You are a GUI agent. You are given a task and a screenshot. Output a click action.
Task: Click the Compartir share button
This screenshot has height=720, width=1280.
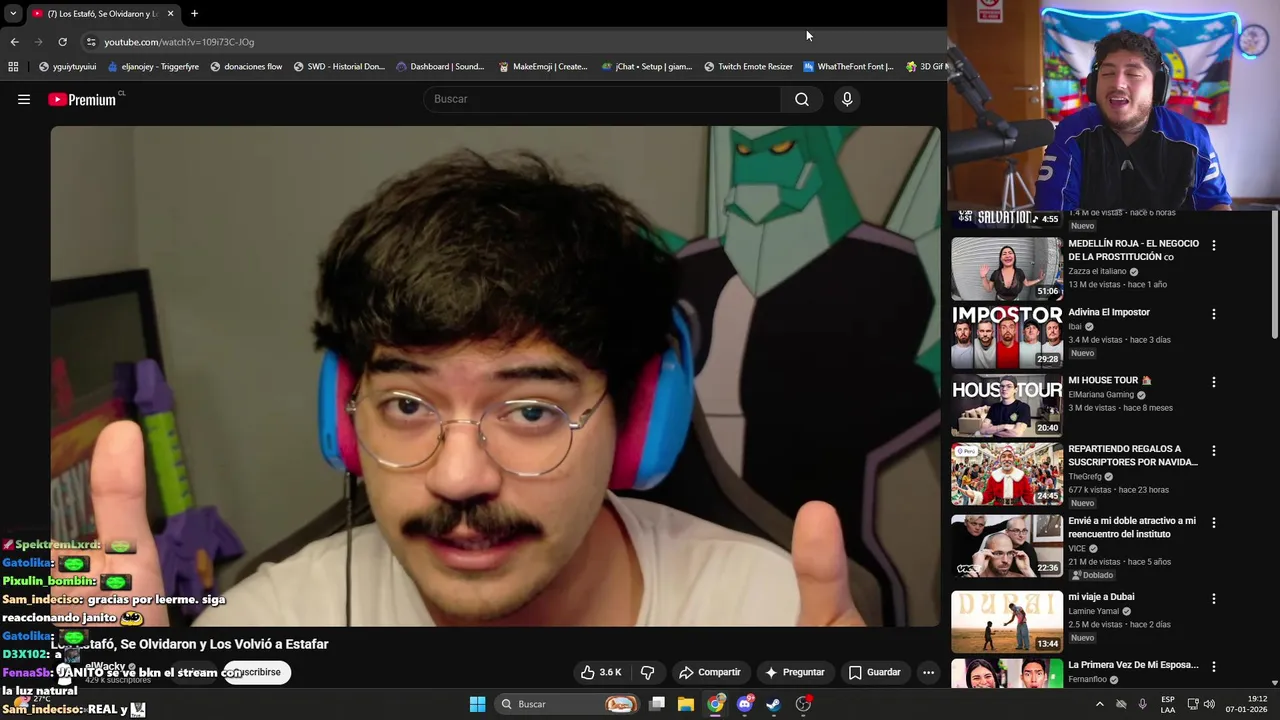click(709, 672)
